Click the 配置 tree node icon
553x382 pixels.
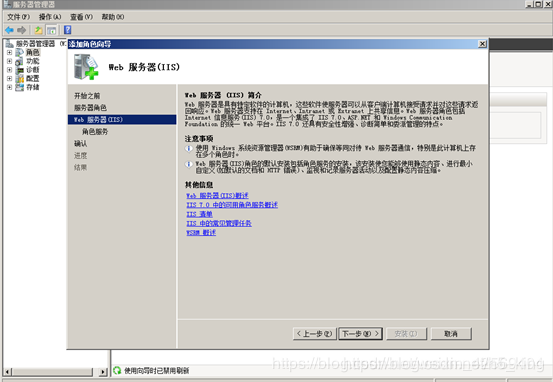point(19,78)
